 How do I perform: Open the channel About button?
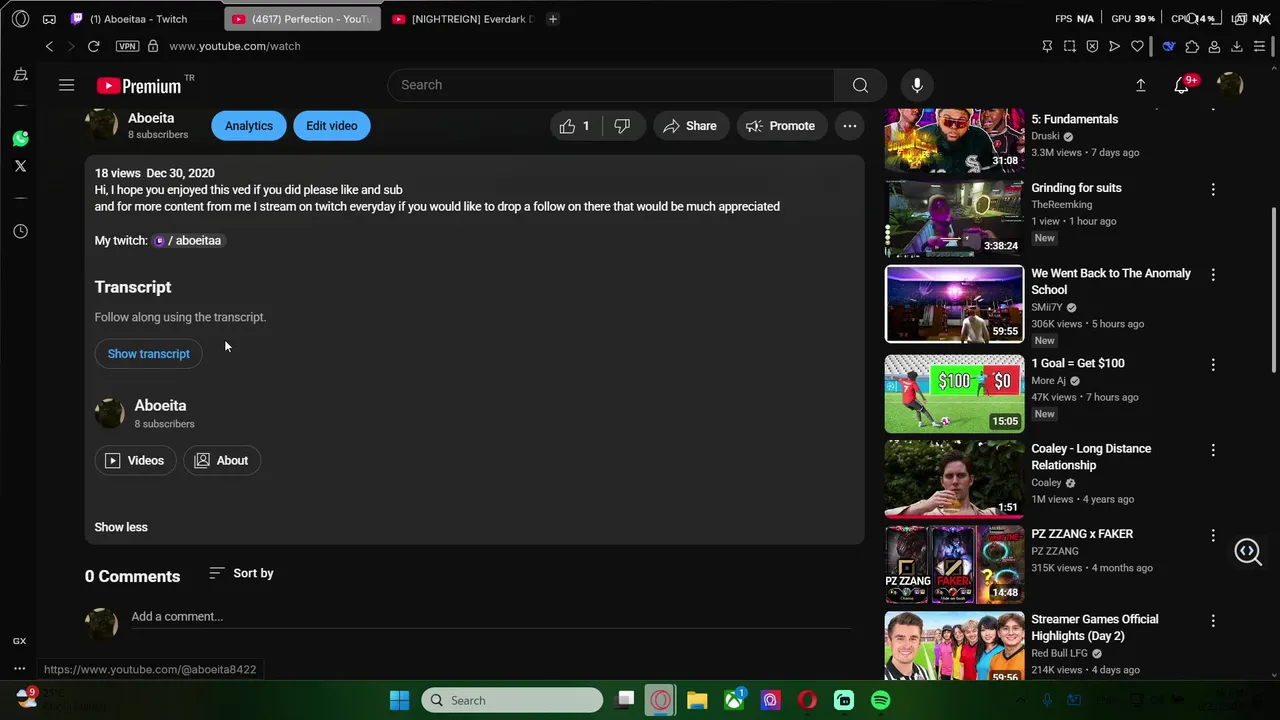point(222,460)
